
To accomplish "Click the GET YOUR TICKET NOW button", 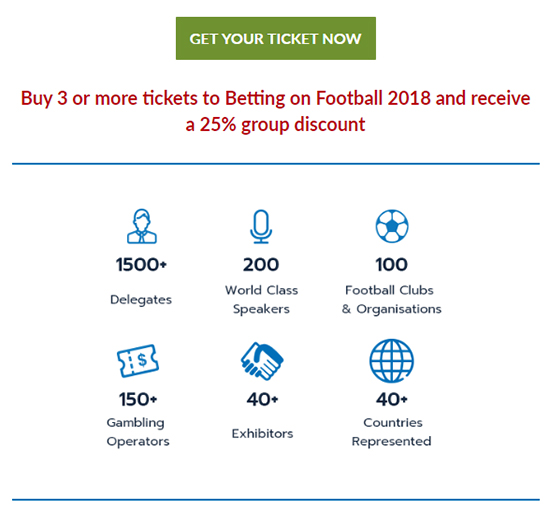I will click(276, 38).
